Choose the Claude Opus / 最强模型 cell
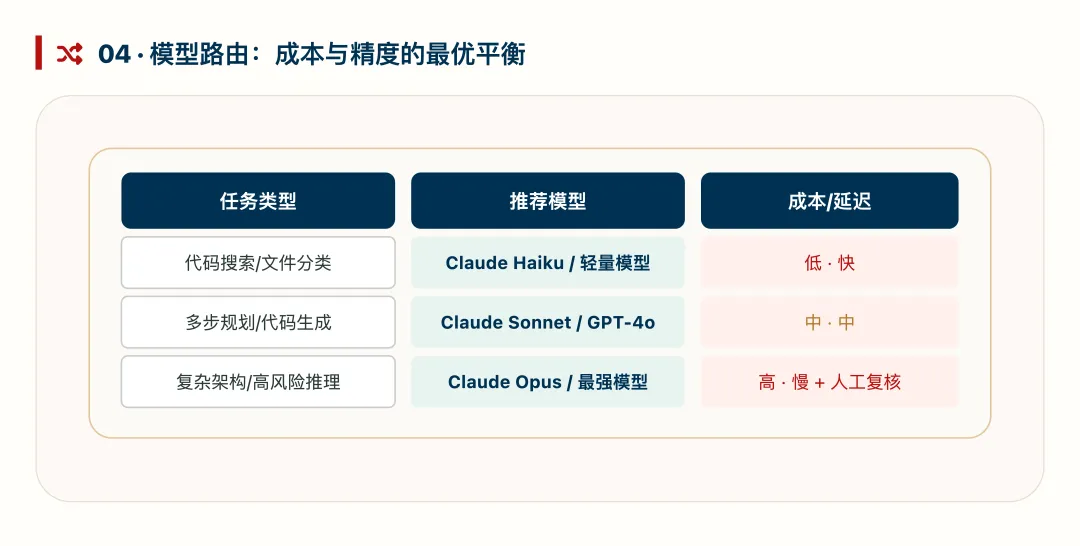Screen dimensions: 1080x546 pos(548,381)
